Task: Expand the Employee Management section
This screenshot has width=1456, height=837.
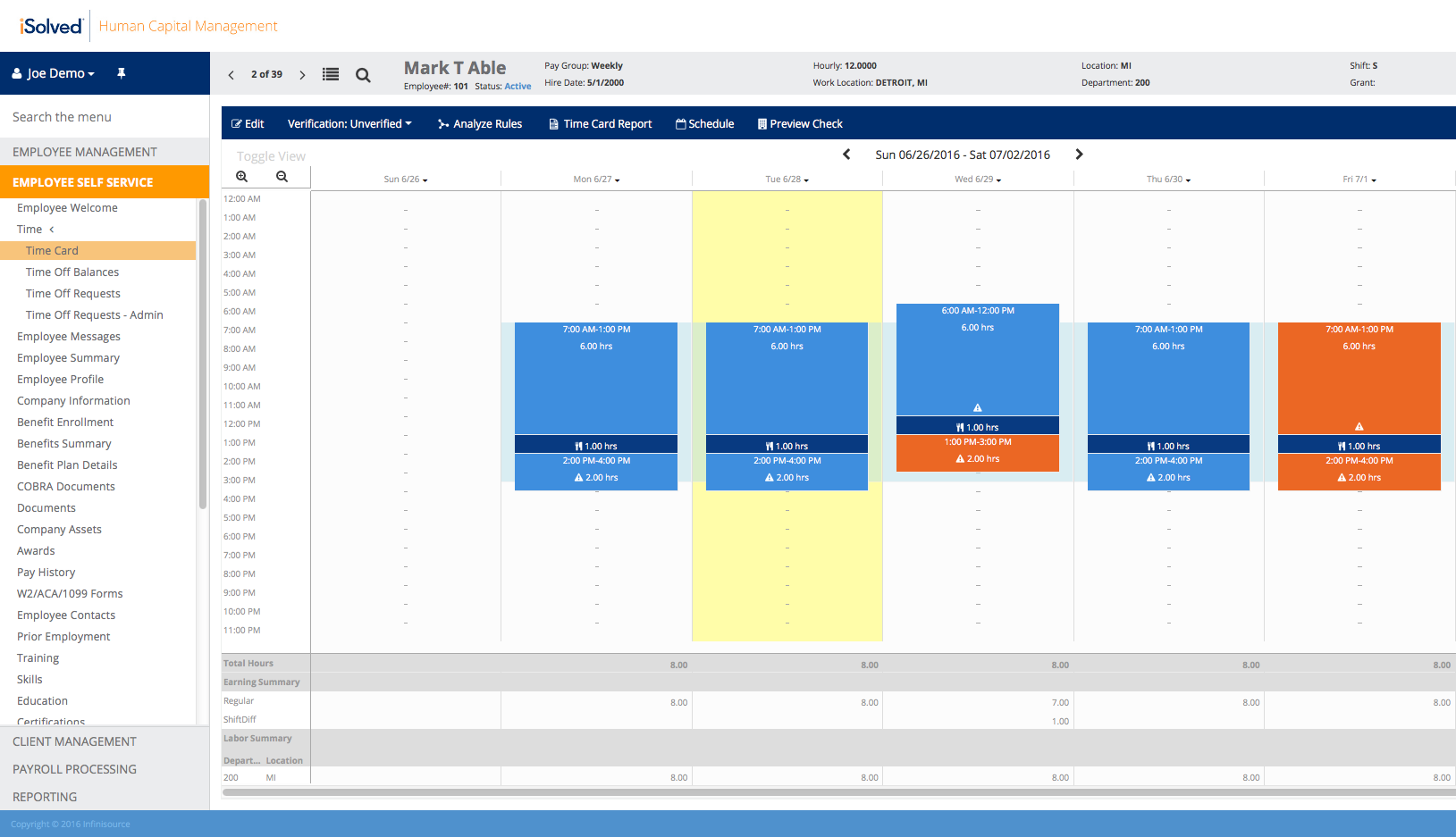Action: [105, 152]
